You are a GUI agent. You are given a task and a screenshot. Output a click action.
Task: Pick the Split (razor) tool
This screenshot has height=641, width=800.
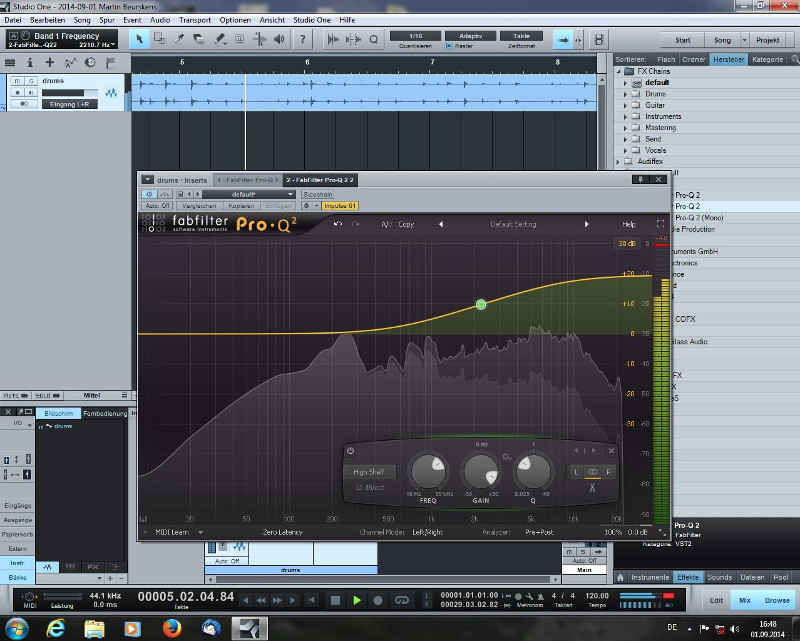(x=180, y=39)
